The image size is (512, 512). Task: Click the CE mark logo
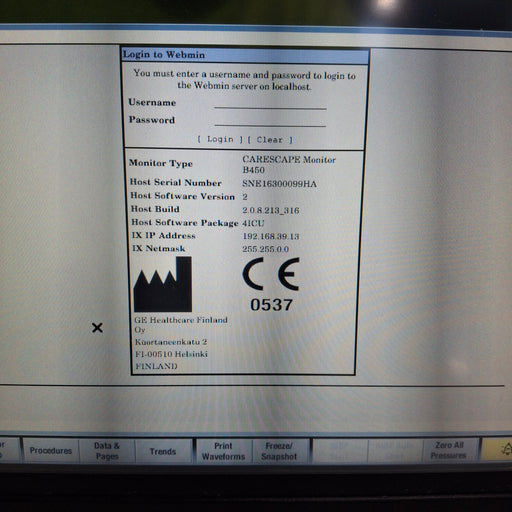(x=271, y=274)
